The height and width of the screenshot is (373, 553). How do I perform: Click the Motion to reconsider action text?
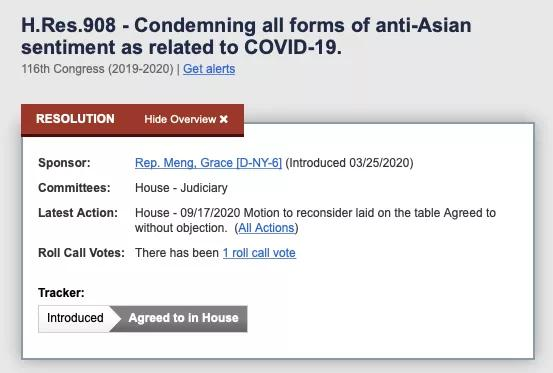coord(315,220)
